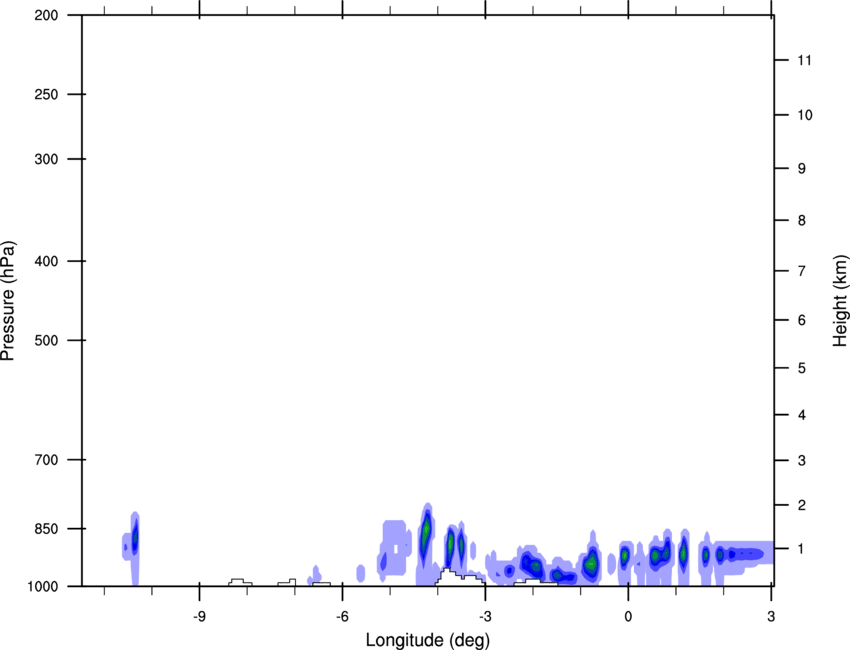Viewport: 850px width, 650px height.
Task: Pick the 11 km height label
Action: point(804,60)
